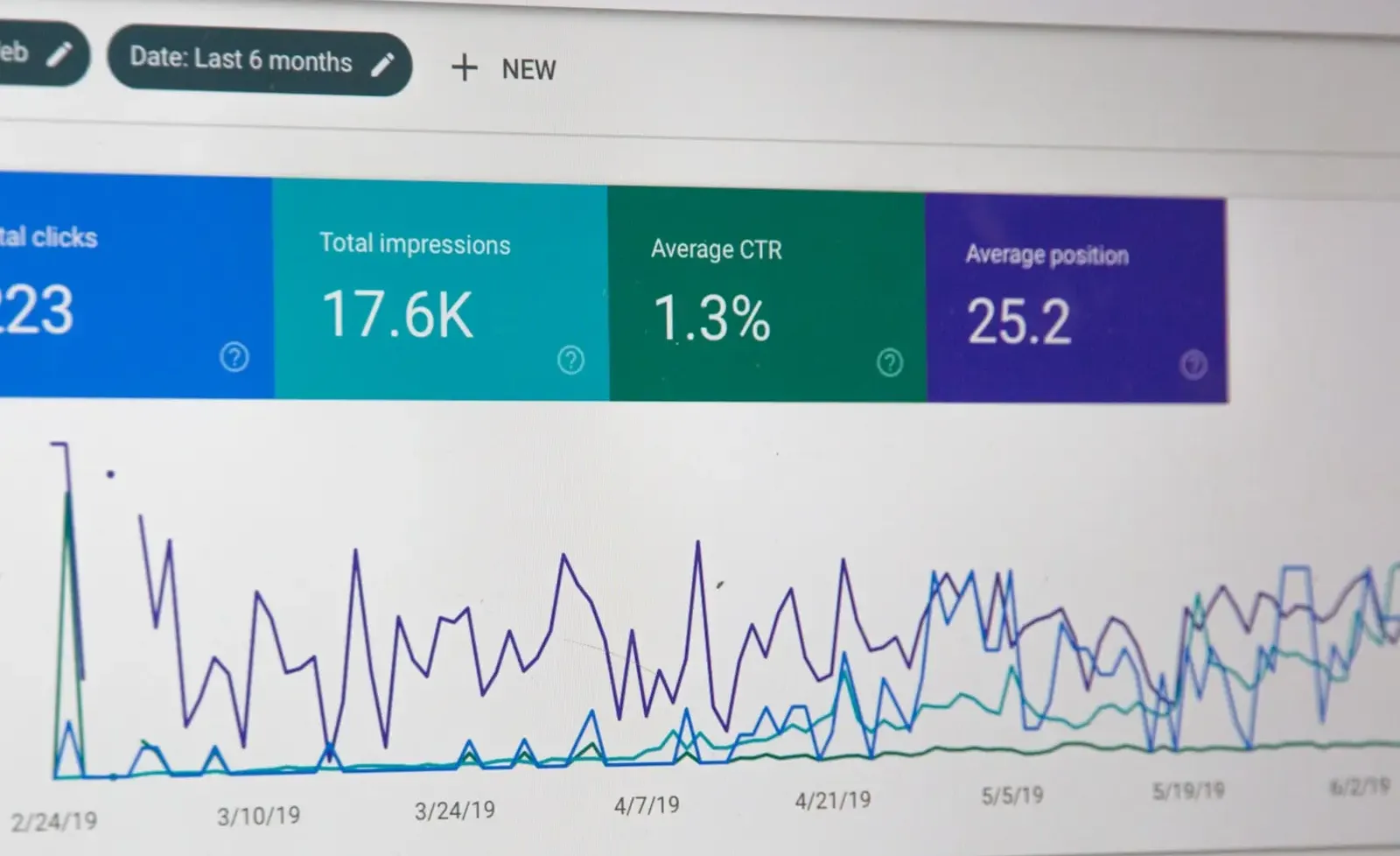Click the 3/10/19 chart axis label

[x=258, y=817]
